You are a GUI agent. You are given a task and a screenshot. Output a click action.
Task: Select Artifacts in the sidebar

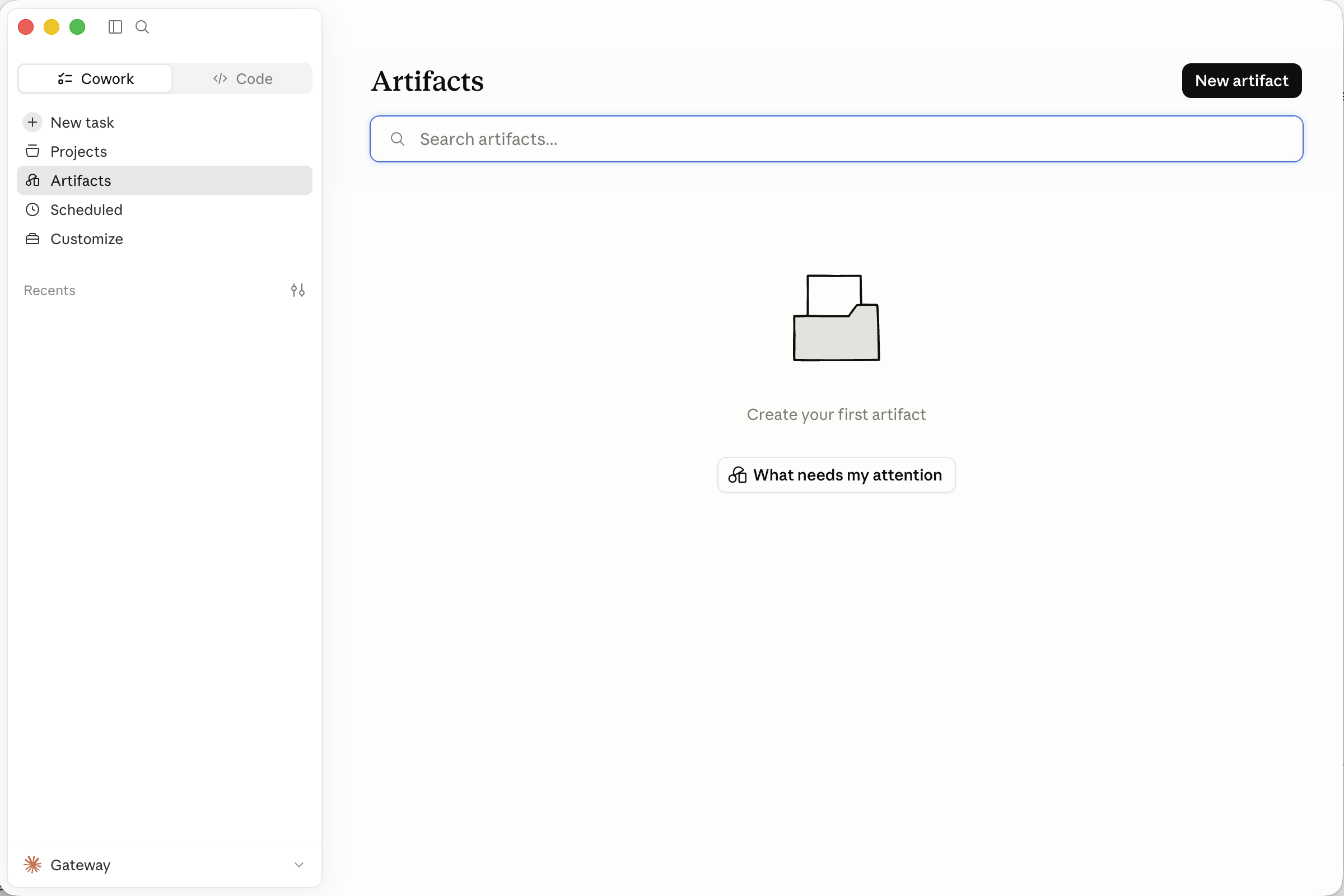click(x=165, y=180)
